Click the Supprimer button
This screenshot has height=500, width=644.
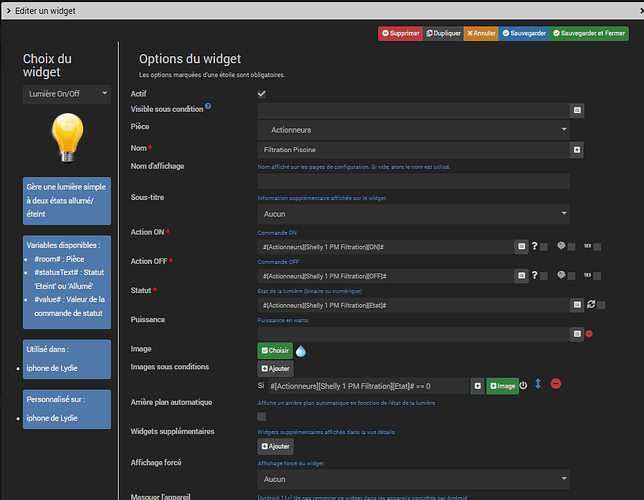coord(400,33)
